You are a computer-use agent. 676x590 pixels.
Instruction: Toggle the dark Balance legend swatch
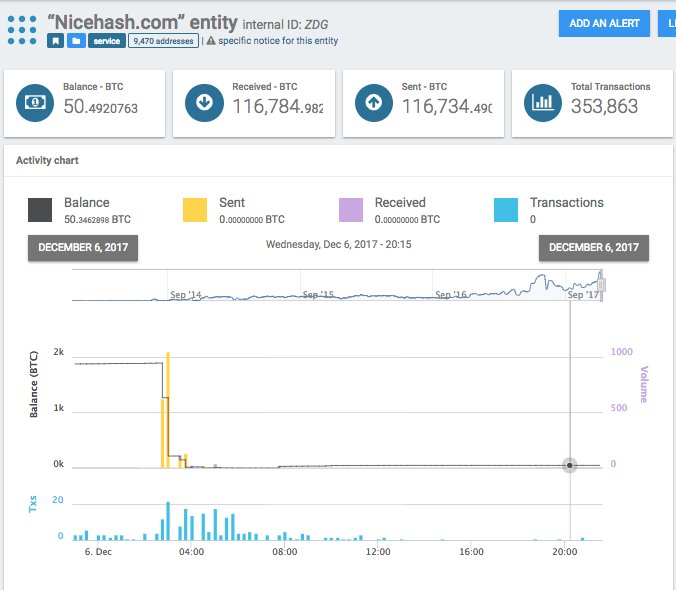coord(40,210)
